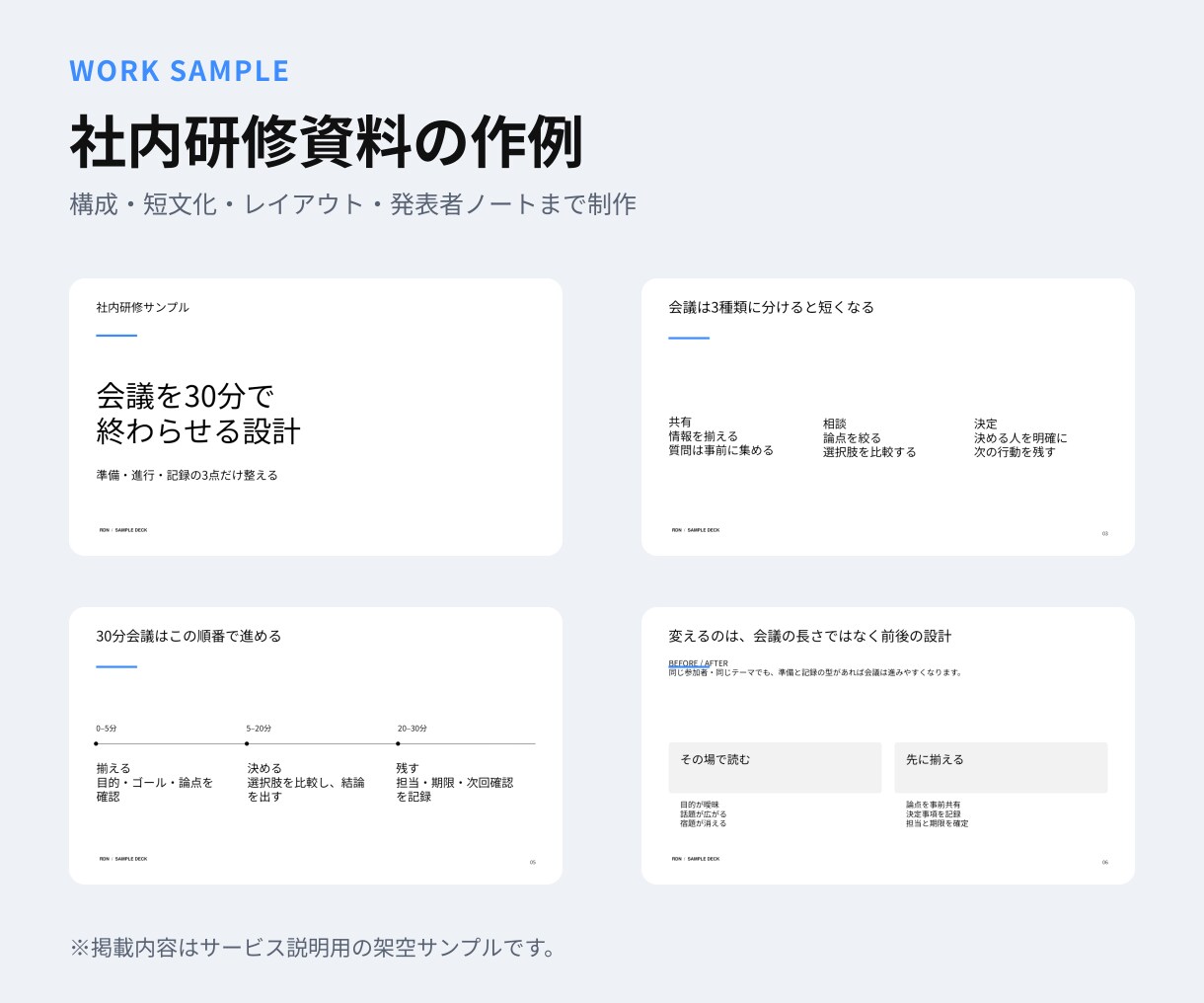Select the text 選択肢を比較し、結論を出す
This screenshot has height=1003, width=1204.
click(x=306, y=790)
